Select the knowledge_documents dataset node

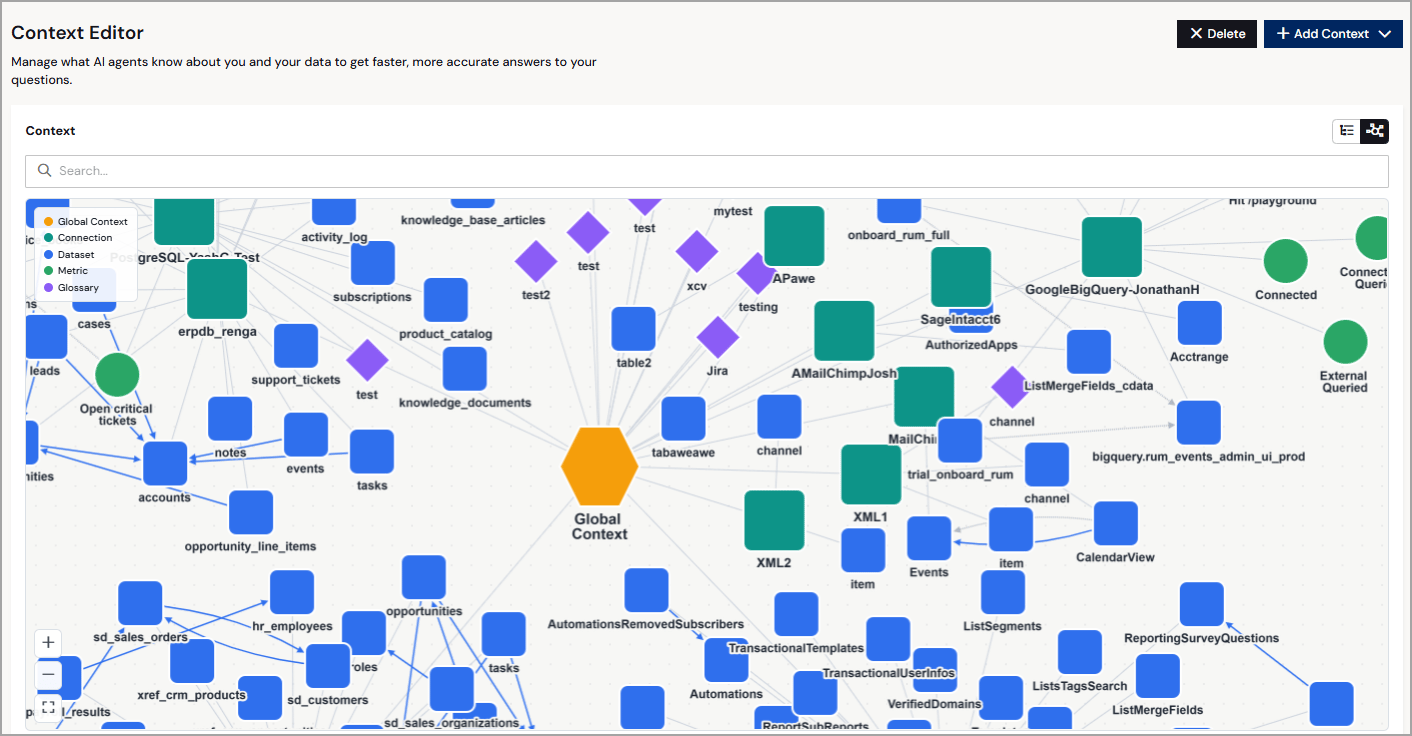pyautogui.click(x=465, y=369)
